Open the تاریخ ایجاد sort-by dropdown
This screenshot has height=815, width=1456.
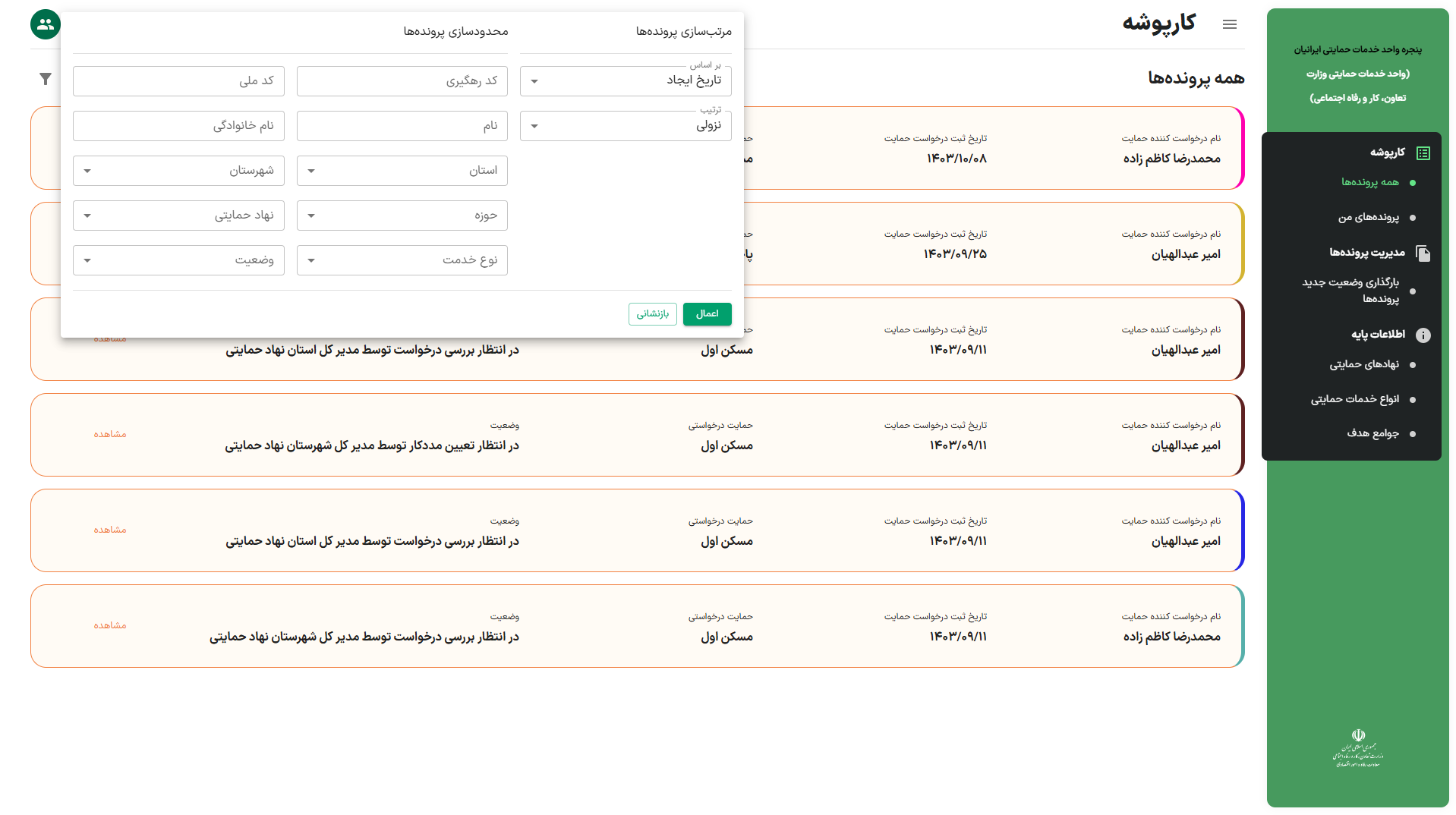(626, 81)
